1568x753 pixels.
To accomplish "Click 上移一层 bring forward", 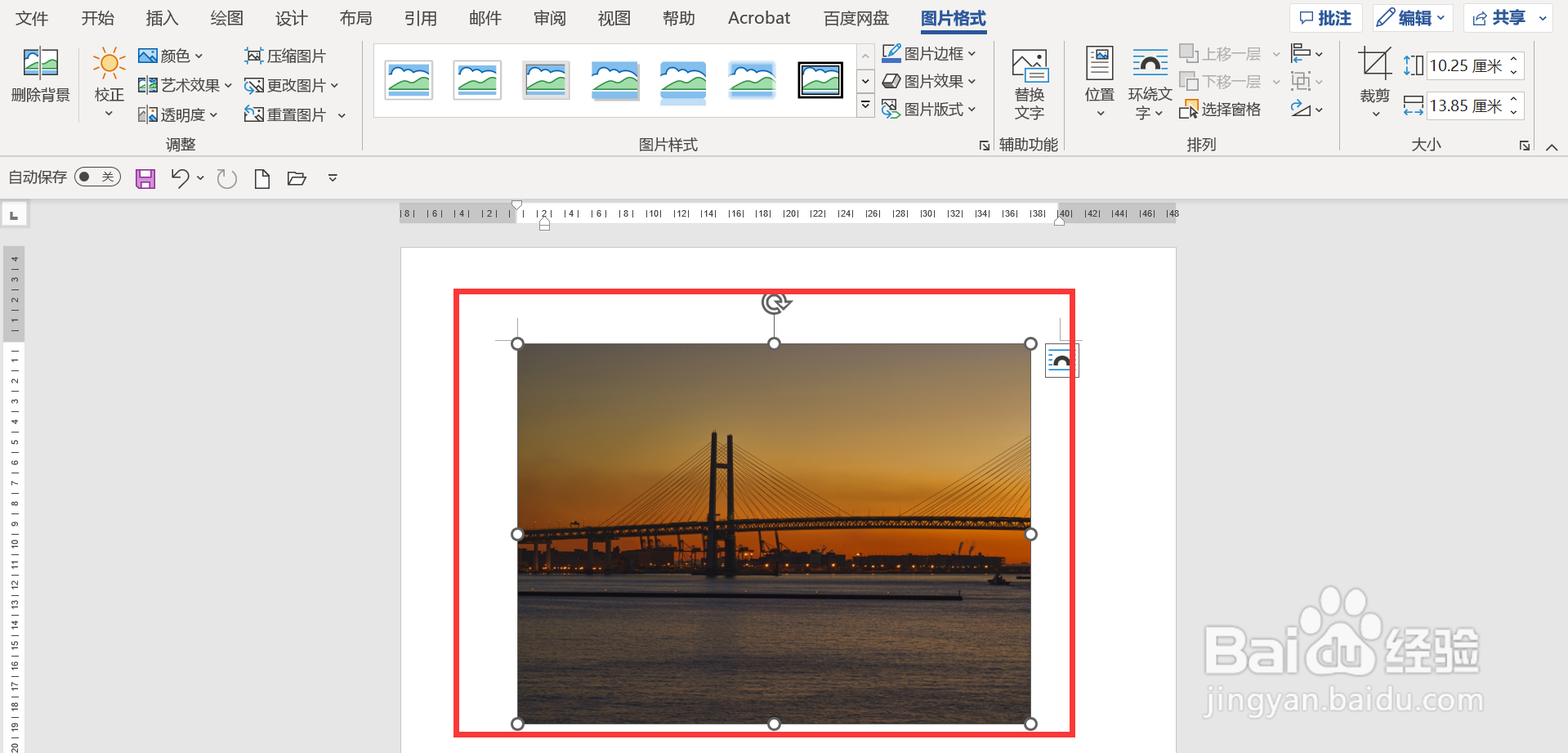I will tap(1221, 54).
